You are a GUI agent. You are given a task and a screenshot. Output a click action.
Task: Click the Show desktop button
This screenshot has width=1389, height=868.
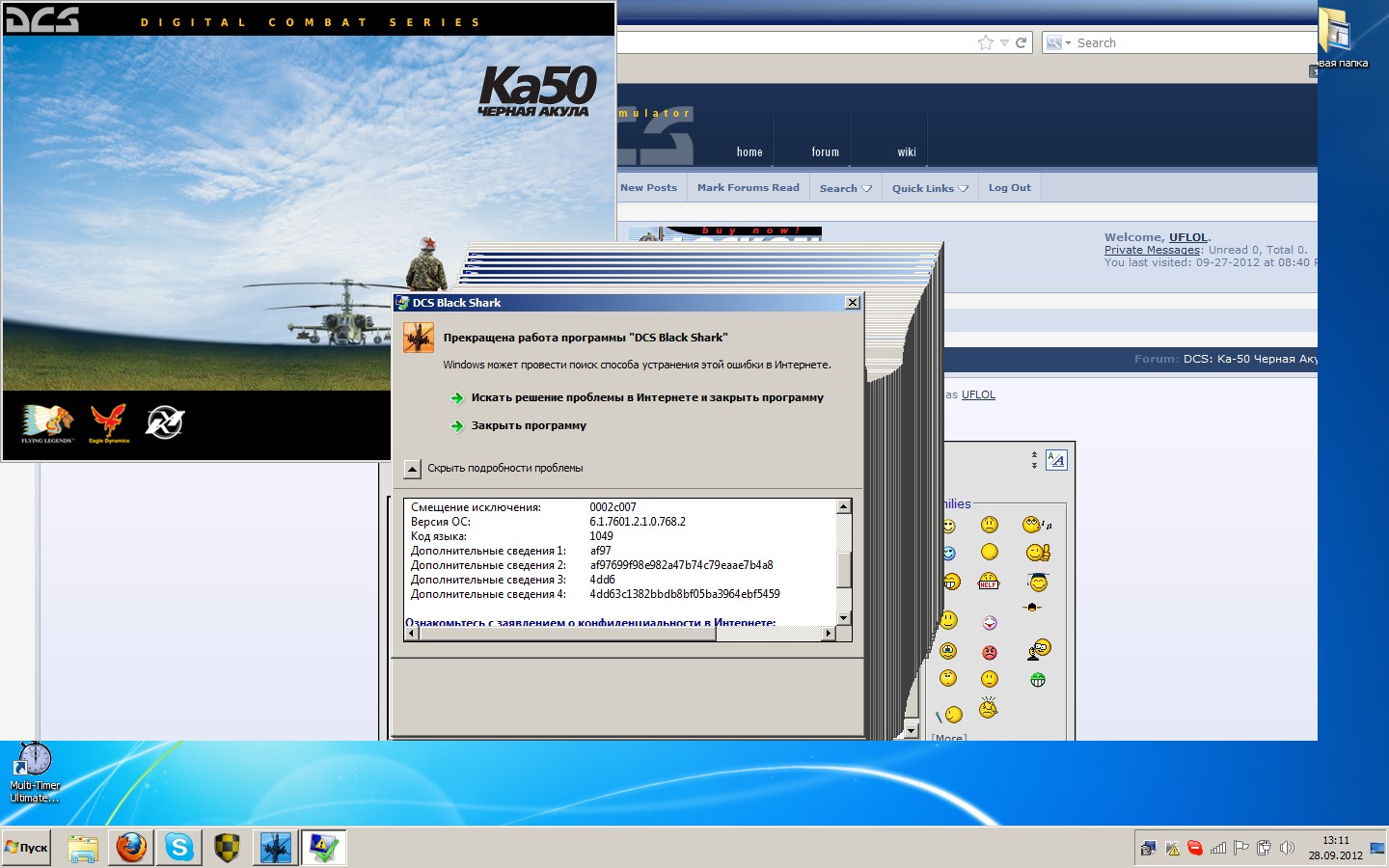click(1377, 848)
